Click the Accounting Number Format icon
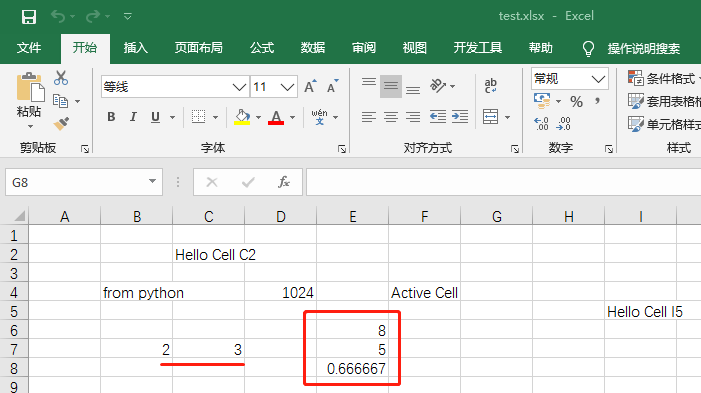The width and height of the screenshot is (701, 393). (542, 101)
